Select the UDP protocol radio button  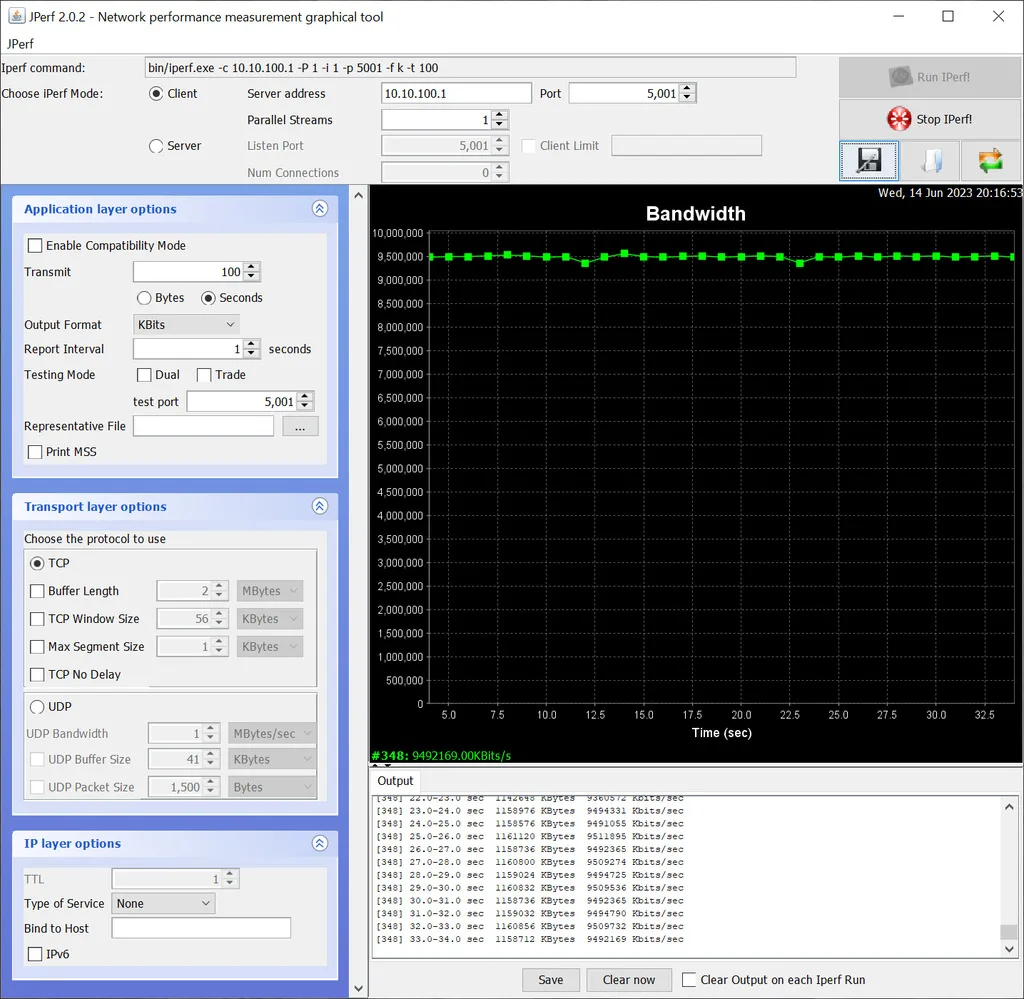(38, 707)
